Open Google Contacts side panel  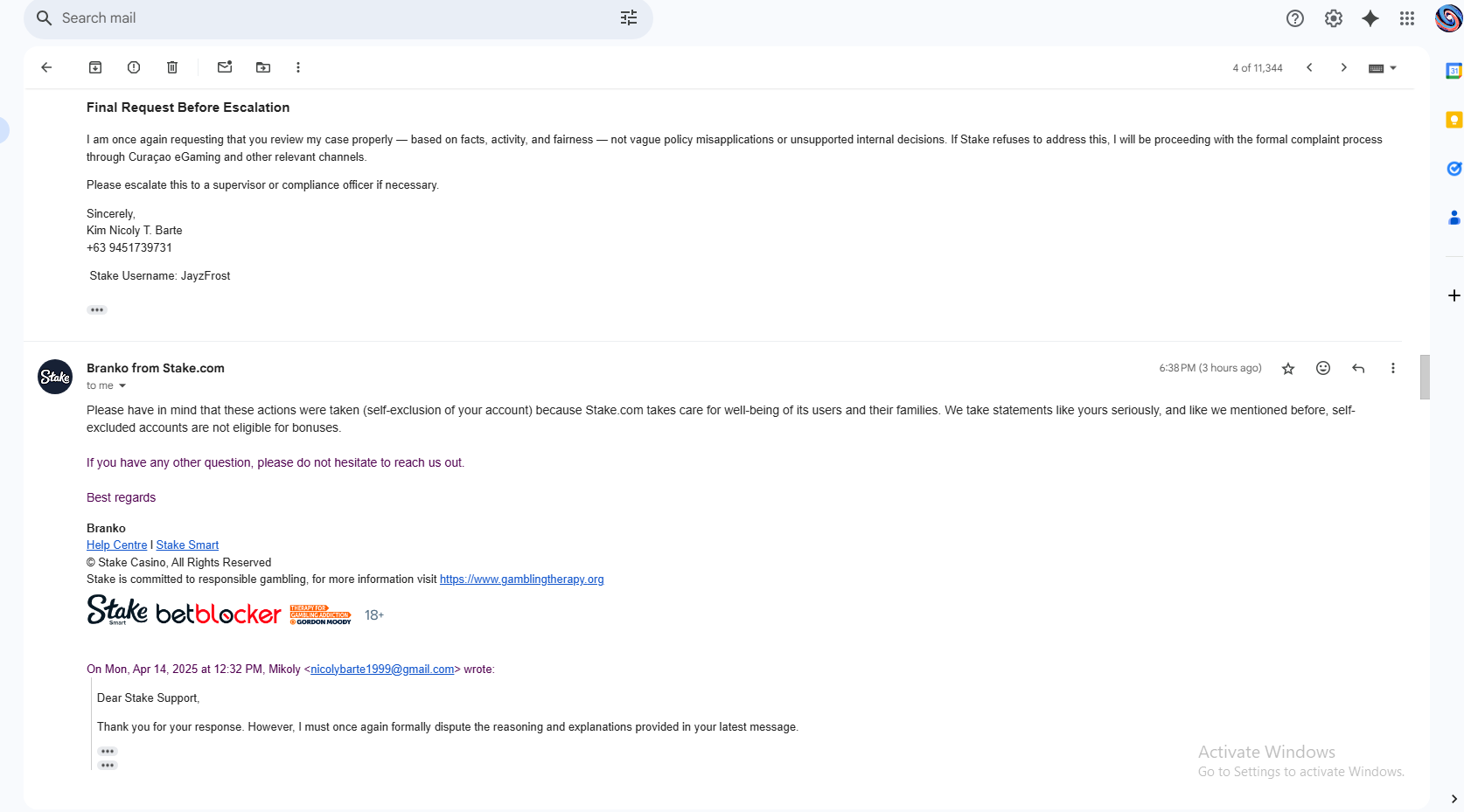point(1454,218)
